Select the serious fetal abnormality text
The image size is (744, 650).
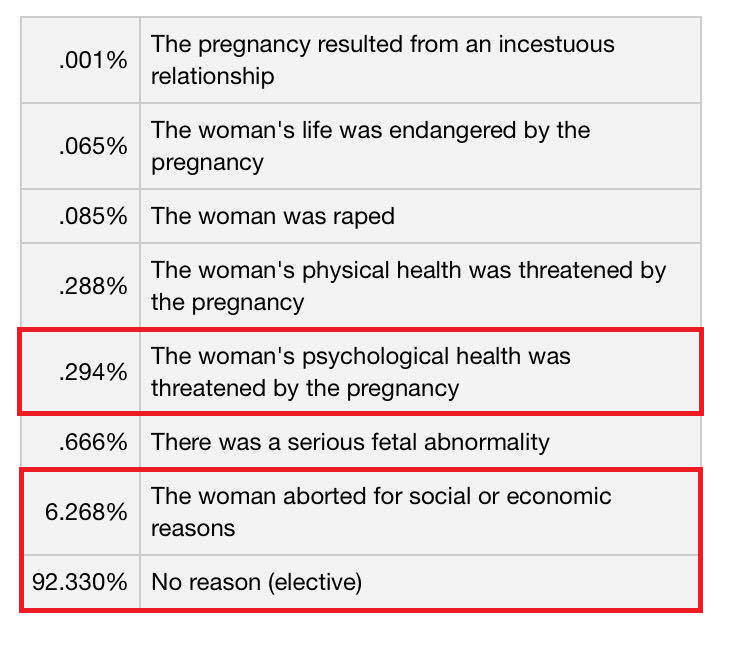click(x=350, y=442)
